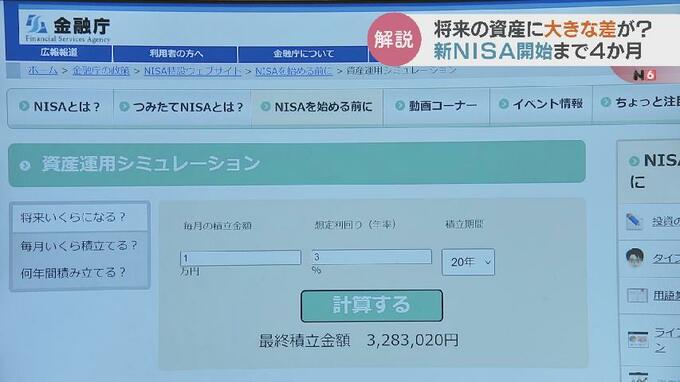The image size is (680, 382).
Task: Open the 広報報道 menu tab
Action: point(59,53)
